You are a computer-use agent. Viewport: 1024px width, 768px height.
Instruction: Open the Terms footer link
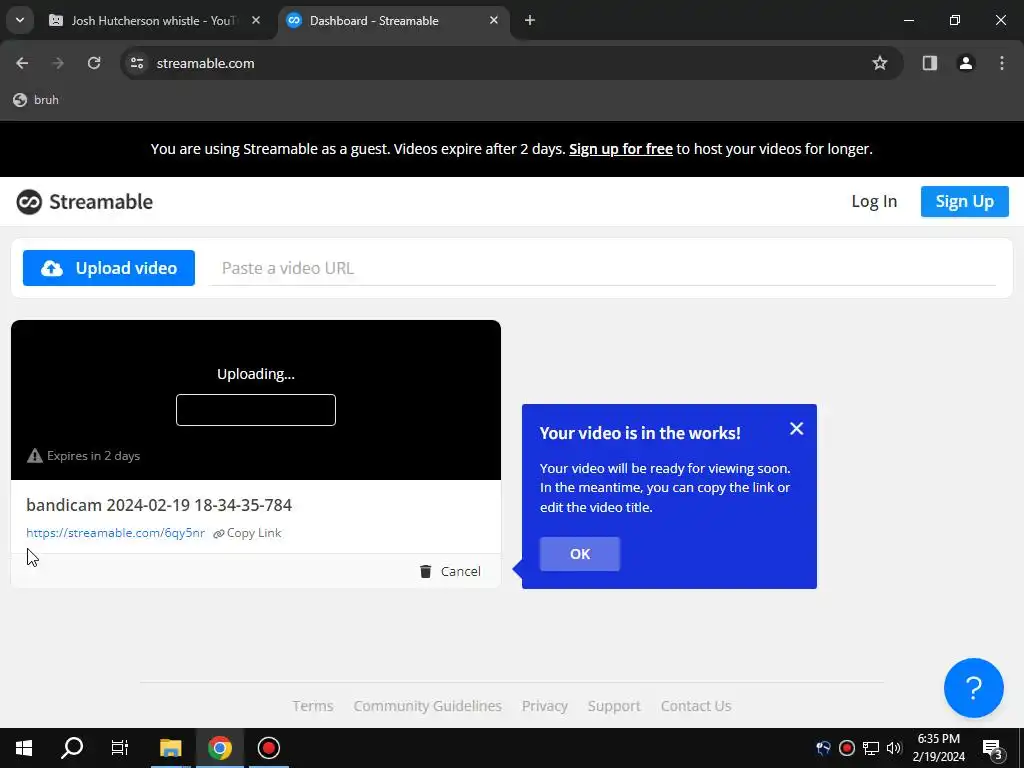tap(313, 706)
